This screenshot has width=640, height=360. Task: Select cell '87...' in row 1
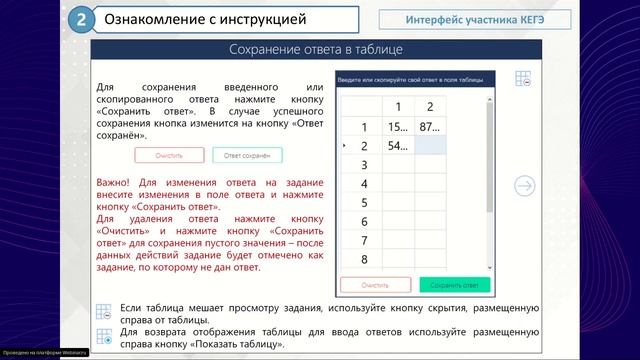(430, 127)
